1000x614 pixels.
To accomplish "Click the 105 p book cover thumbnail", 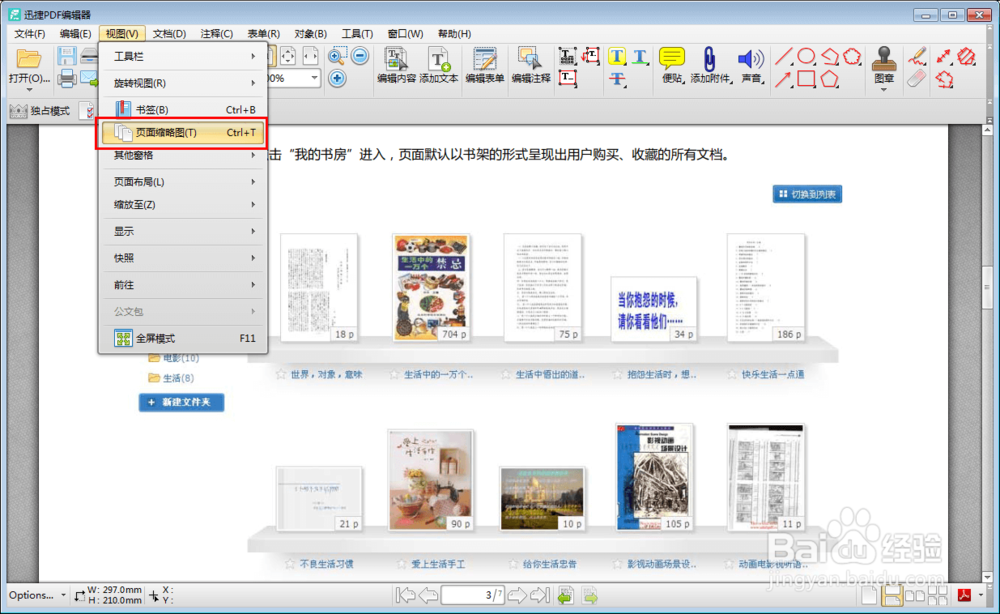I will click(654, 477).
